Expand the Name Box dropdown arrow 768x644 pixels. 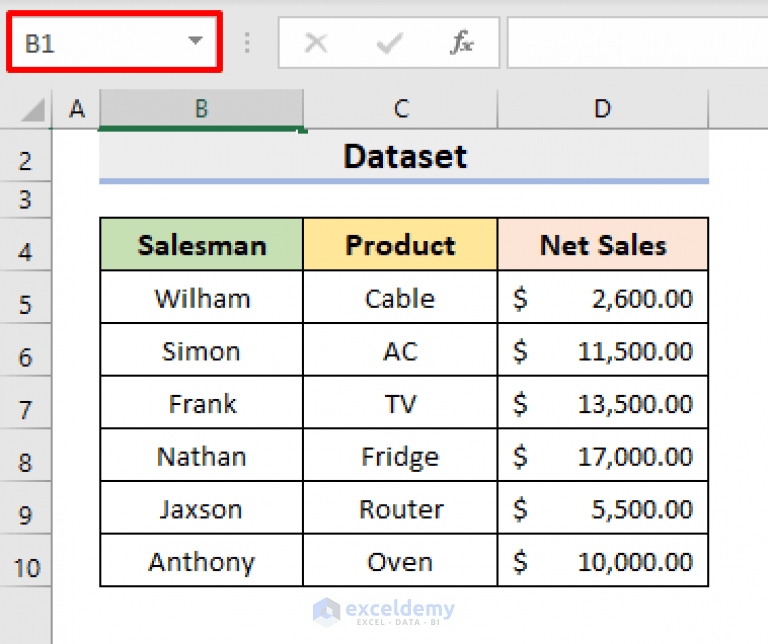tap(195, 41)
